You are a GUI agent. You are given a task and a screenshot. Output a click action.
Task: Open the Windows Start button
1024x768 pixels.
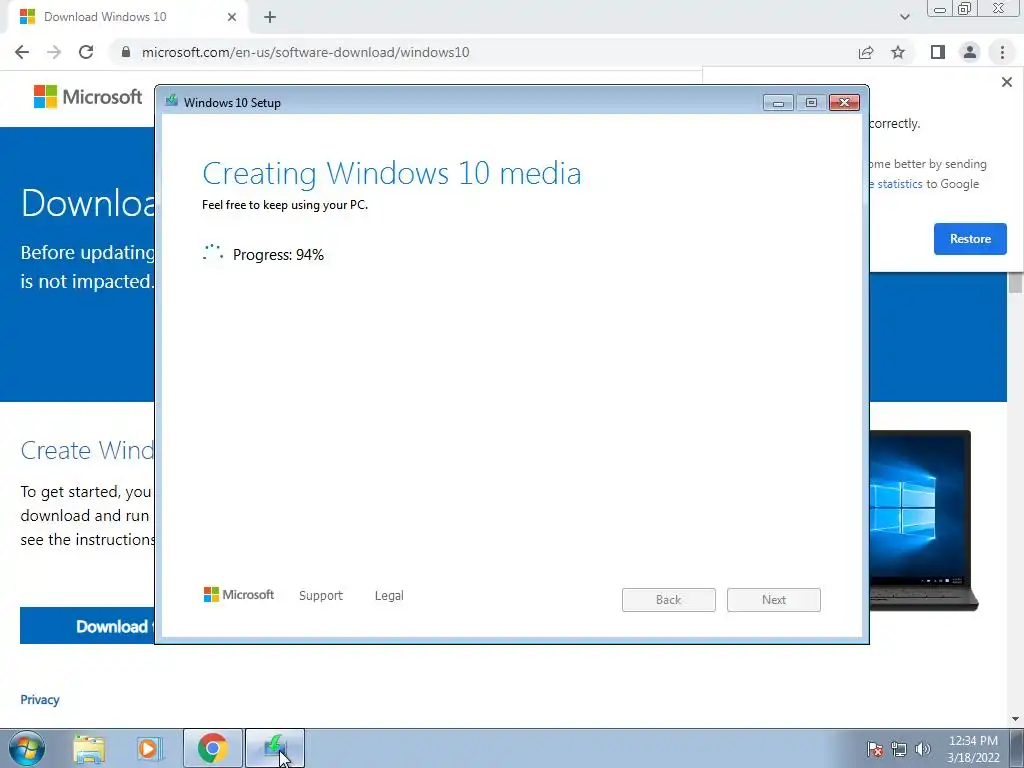pyautogui.click(x=27, y=748)
